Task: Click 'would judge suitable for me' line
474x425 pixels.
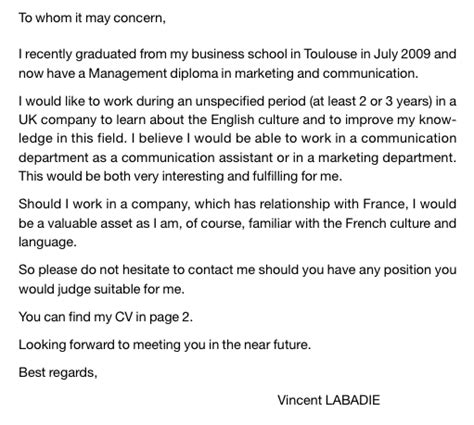Action: pos(101,289)
